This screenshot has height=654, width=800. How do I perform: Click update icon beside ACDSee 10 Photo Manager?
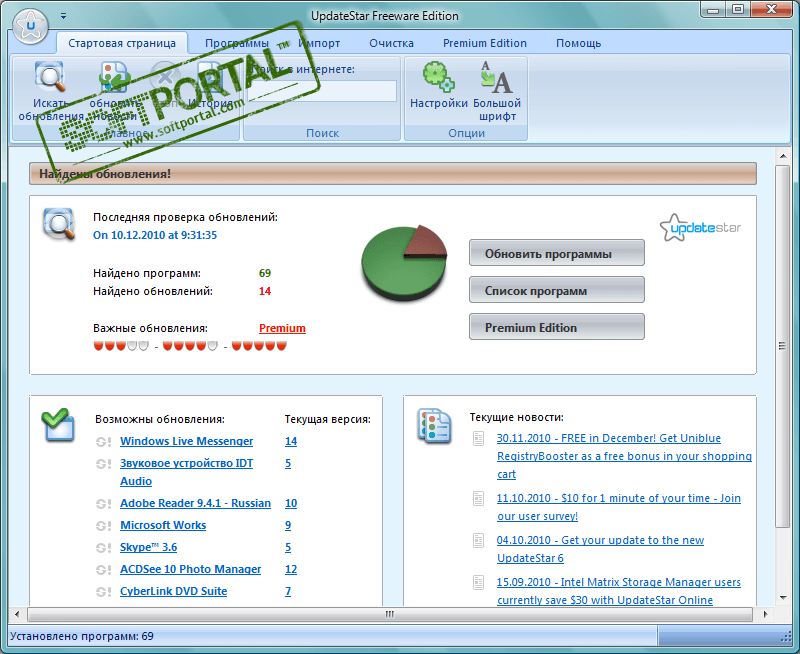click(x=104, y=569)
